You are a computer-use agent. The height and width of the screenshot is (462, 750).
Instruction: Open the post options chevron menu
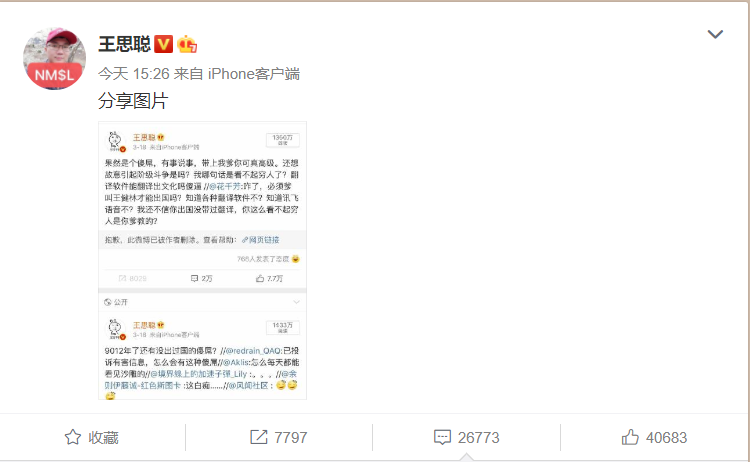pos(715,34)
